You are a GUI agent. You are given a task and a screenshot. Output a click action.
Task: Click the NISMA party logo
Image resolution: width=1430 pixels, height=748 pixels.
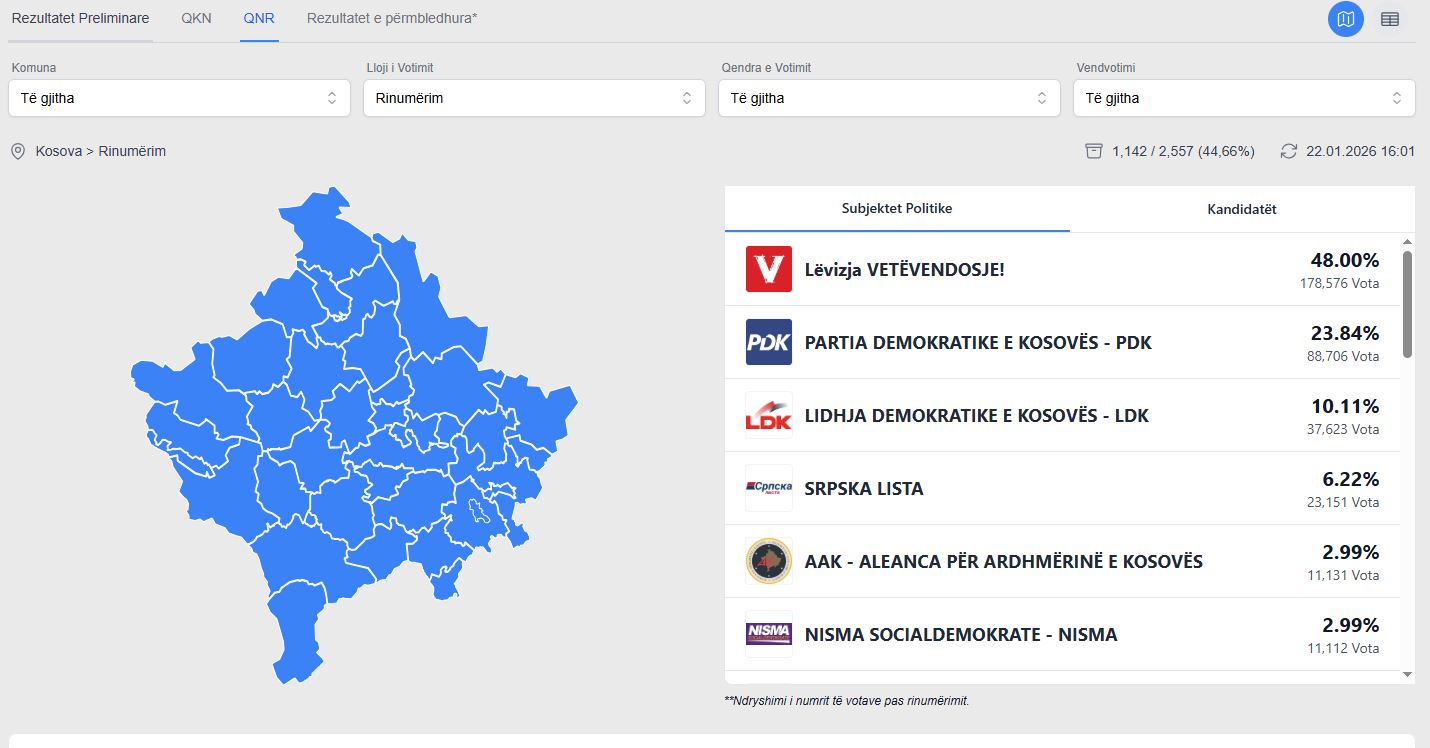point(768,634)
